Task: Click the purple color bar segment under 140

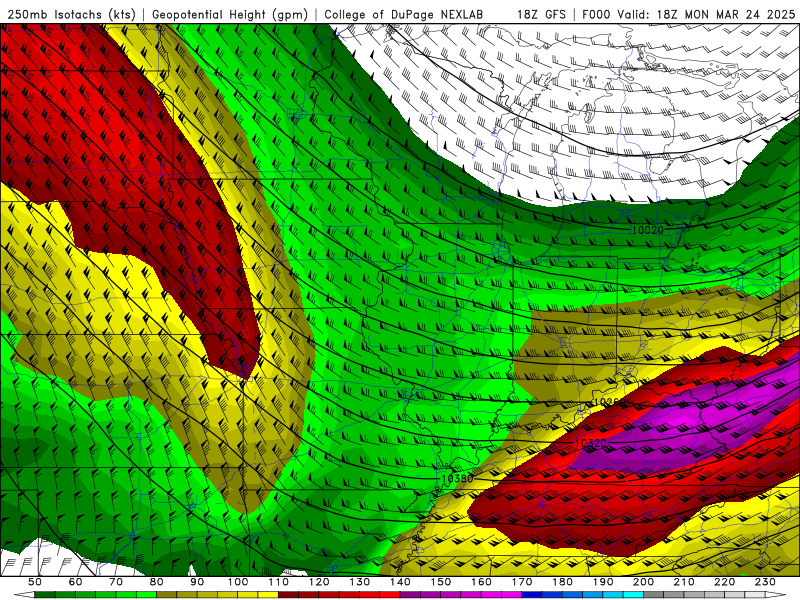Action: (x=410, y=595)
